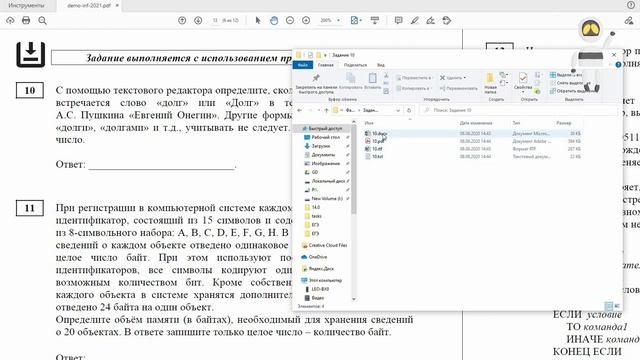The image size is (640, 360).
Task: Open the Explorer help question mark icon
Action: (618, 64)
